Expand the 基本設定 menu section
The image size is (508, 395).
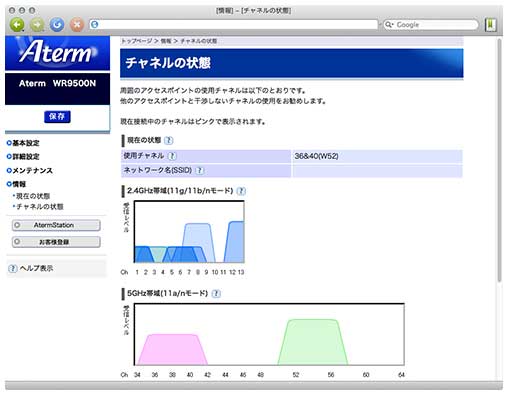(23, 143)
